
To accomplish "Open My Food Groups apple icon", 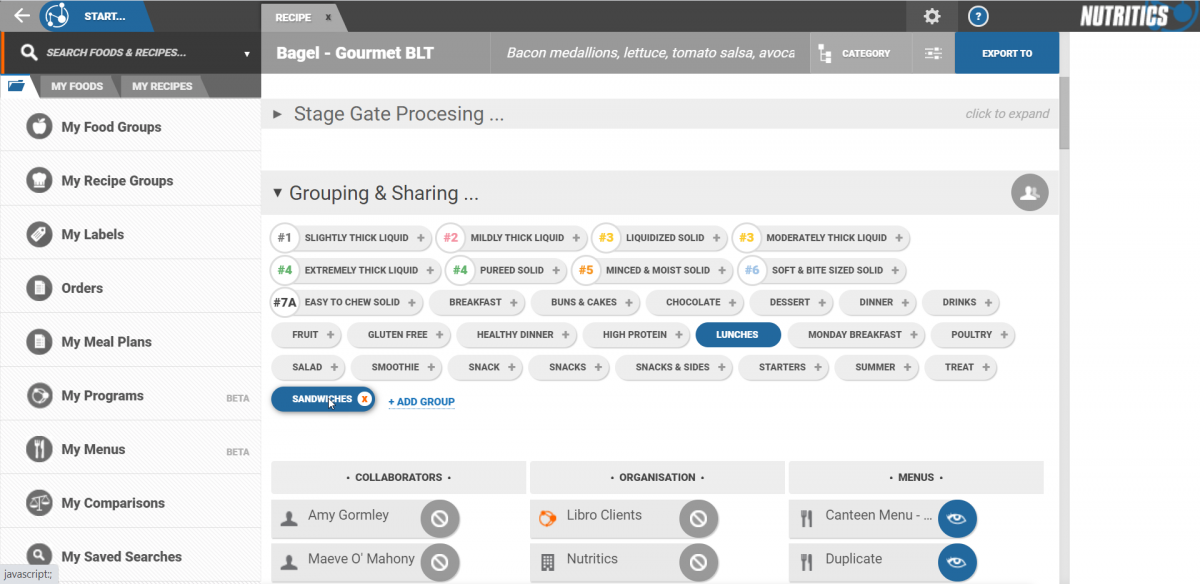I will coord(39,127).
